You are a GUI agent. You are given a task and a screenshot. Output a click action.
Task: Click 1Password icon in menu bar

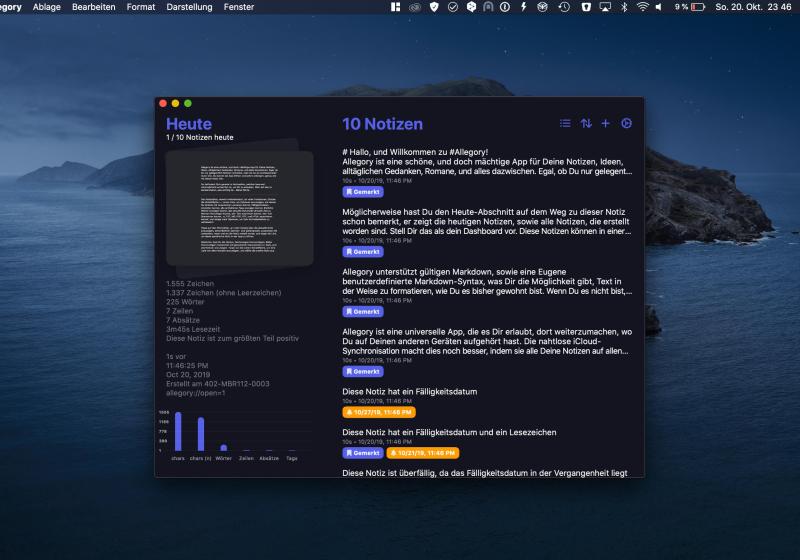coord(505,7)
